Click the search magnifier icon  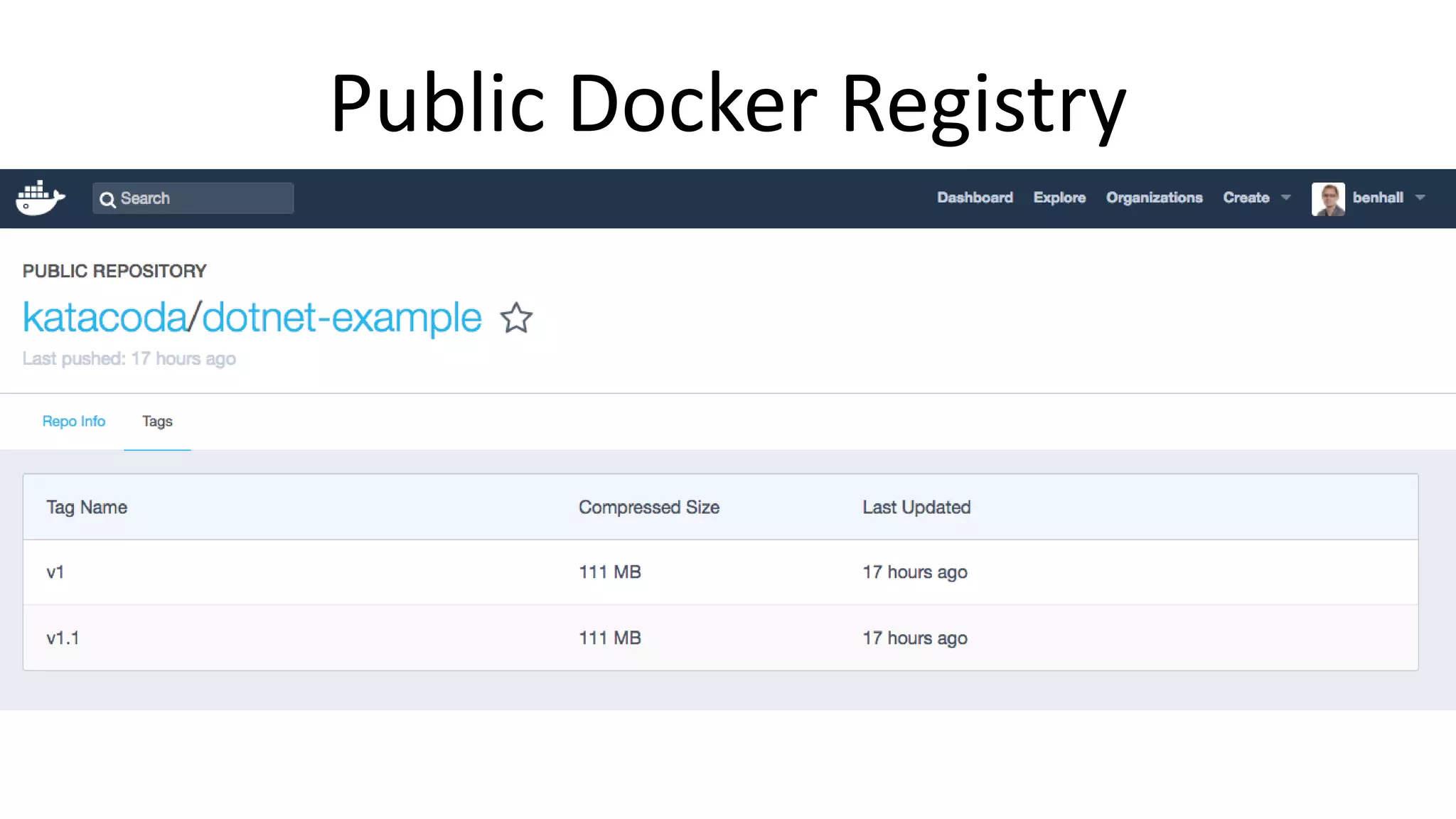[x=107, y=199]
